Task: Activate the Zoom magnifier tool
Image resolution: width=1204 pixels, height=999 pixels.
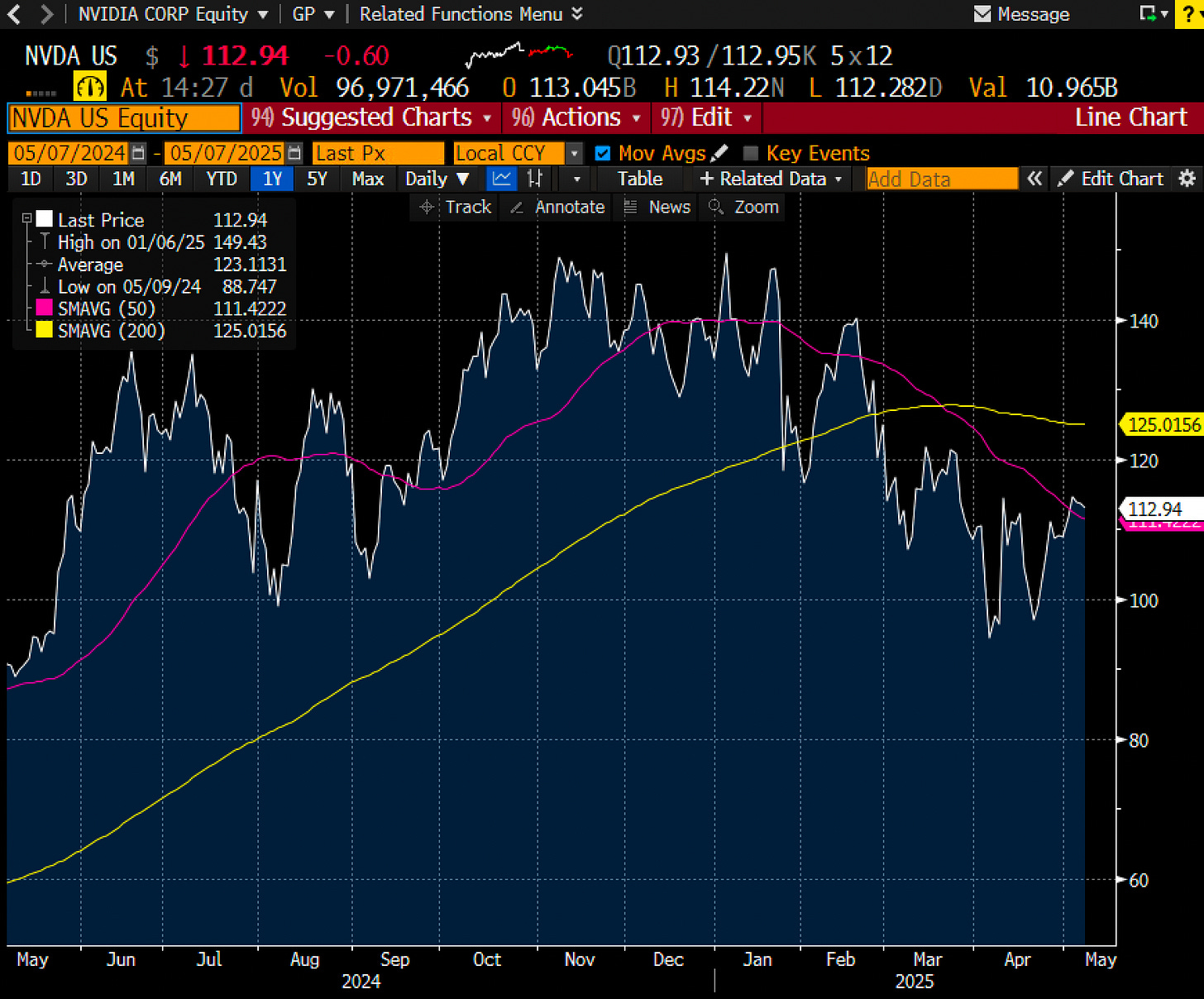Action: point(743,207)
